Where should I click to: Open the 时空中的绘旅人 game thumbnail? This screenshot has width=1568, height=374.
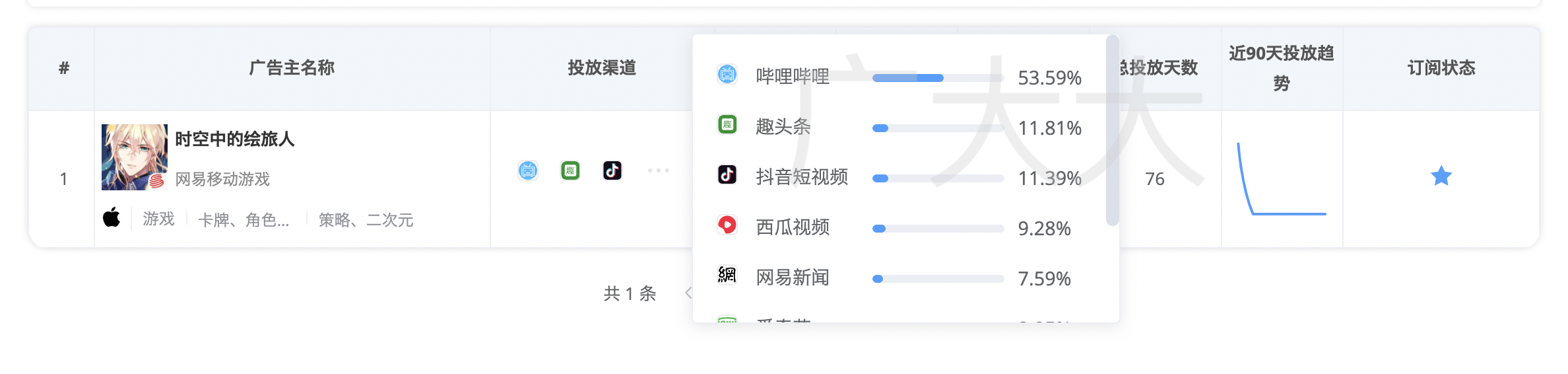point(135,157)
